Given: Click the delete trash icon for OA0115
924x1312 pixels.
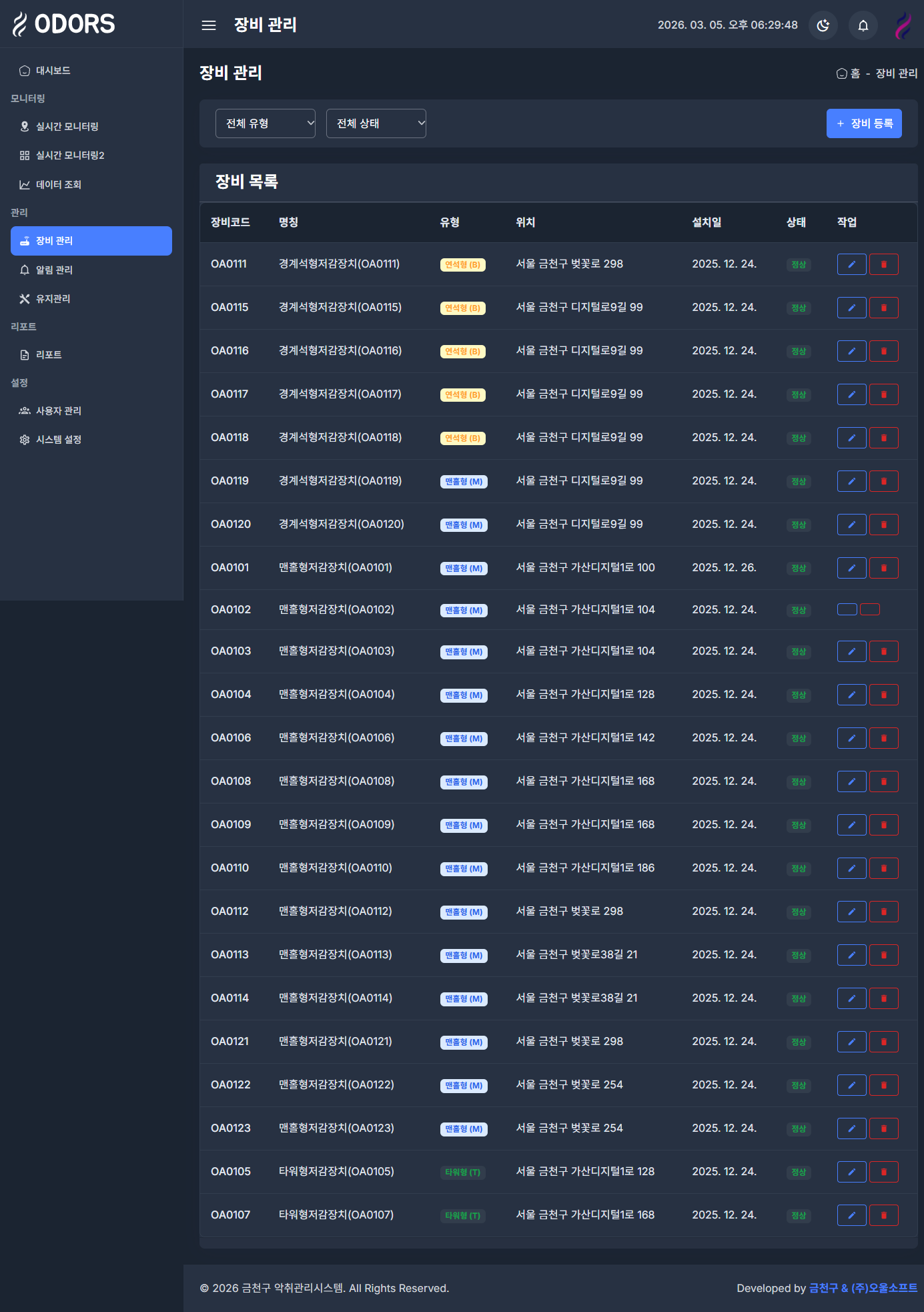Looking at the screenshot, I should pyautogui.click(x=883, y=308).
